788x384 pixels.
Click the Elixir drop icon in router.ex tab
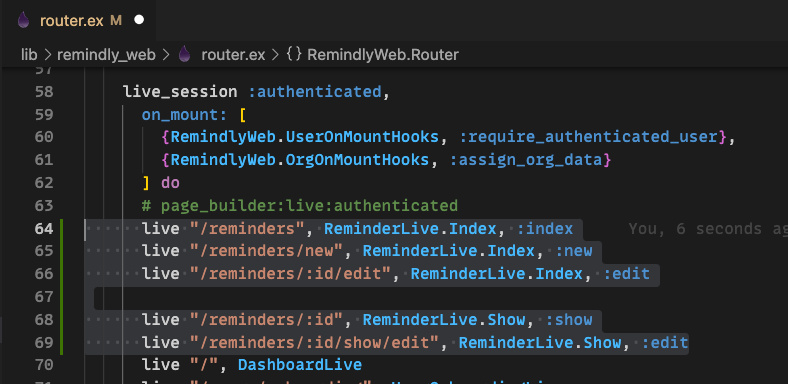point(23,20)
